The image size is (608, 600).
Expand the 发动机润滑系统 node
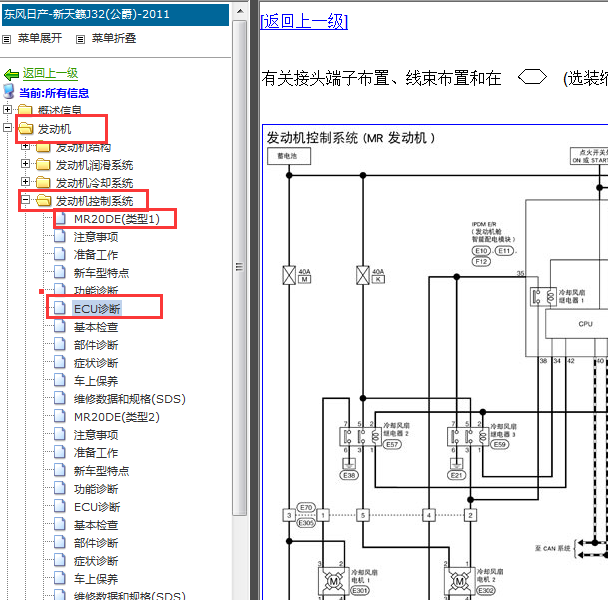(x=26, y=163)
